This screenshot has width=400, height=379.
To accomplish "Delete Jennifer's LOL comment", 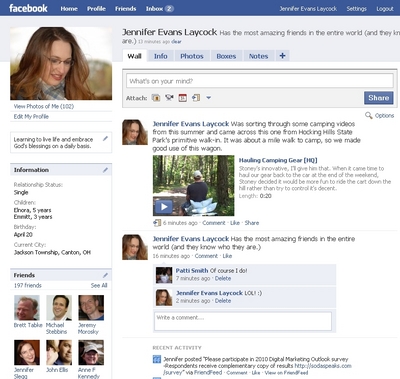I will [223, 301].
